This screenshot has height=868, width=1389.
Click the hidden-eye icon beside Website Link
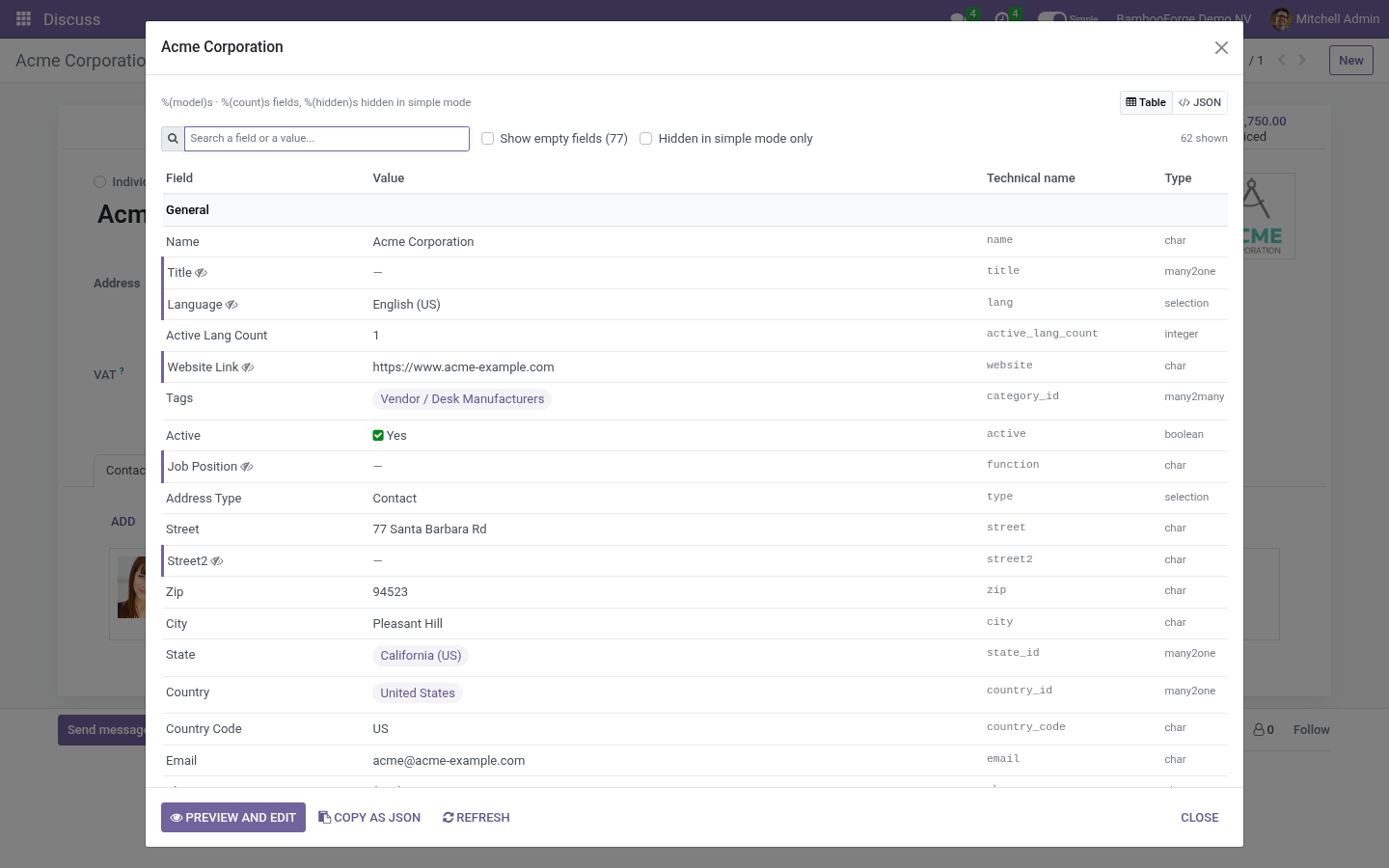pyautogui.click(x=248, y=367)
